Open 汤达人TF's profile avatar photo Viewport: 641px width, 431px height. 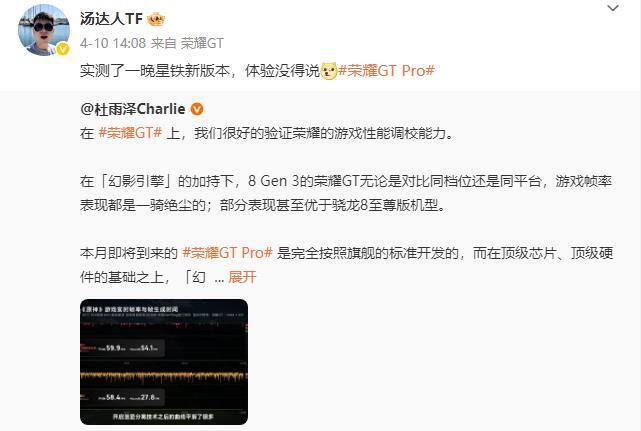(44, 30)
